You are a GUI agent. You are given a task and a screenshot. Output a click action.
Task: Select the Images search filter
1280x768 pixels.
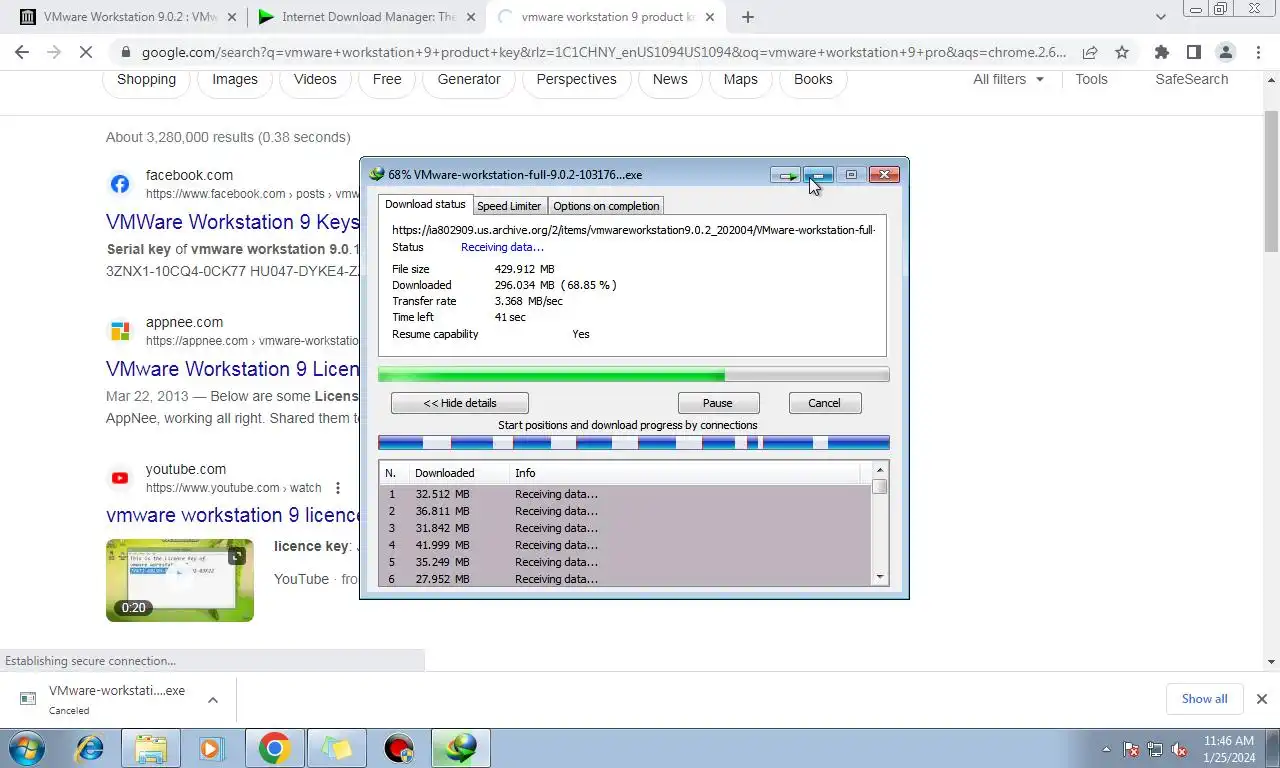[x=235, y=79]
